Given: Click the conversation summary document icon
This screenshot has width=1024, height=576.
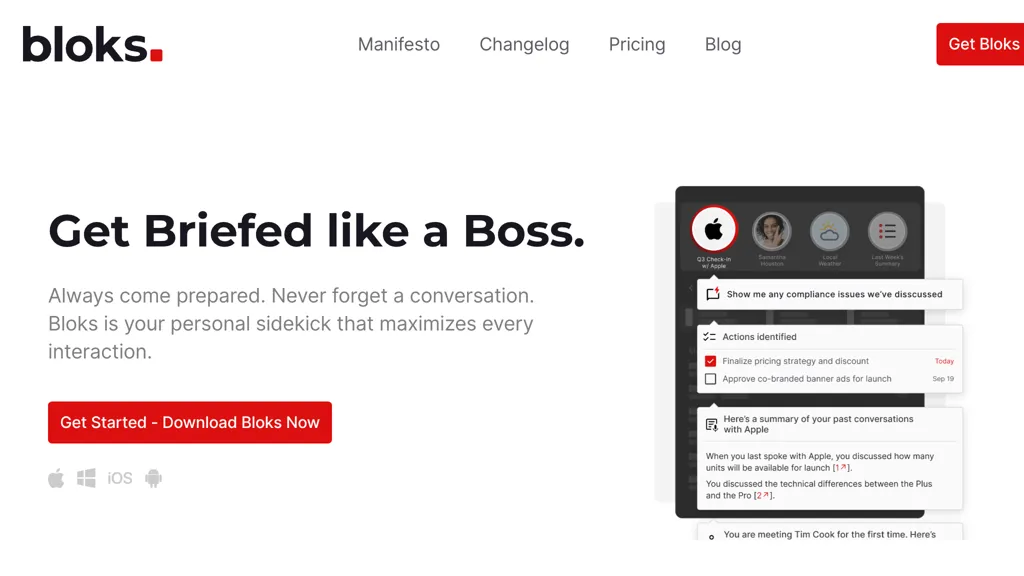Looking at the screenshot, I should (712, 424).
